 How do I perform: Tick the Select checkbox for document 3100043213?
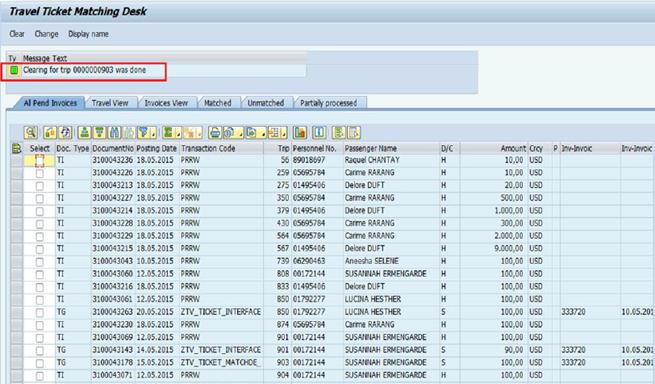click(x=40, y=186)
